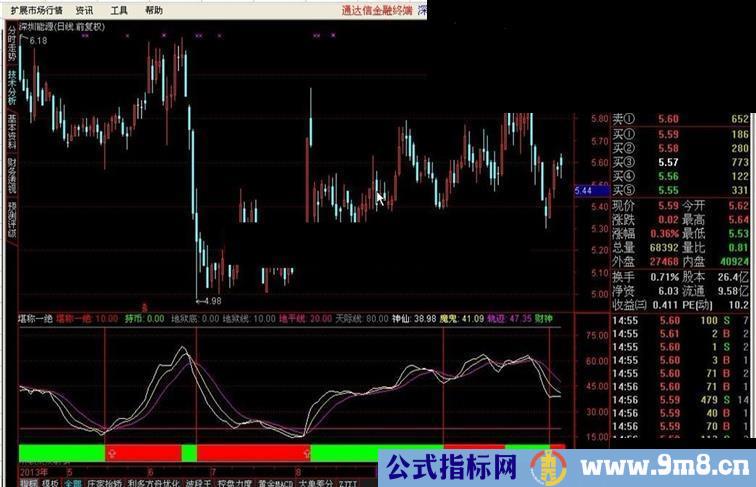Click the 4.98 low price label
This screenshot has height=487, width=756.
pyautogui.click(x=210, y=299)
